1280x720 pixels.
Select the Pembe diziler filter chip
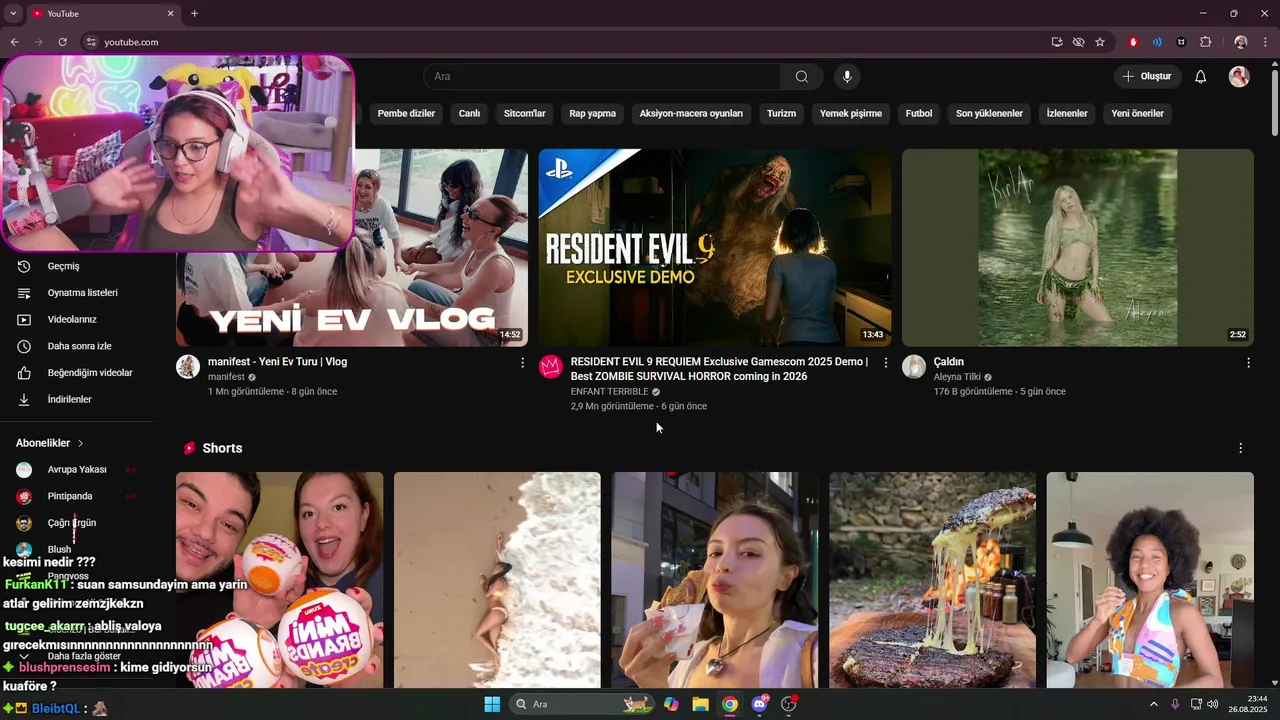pyautogui.click(x=406, y=113)
